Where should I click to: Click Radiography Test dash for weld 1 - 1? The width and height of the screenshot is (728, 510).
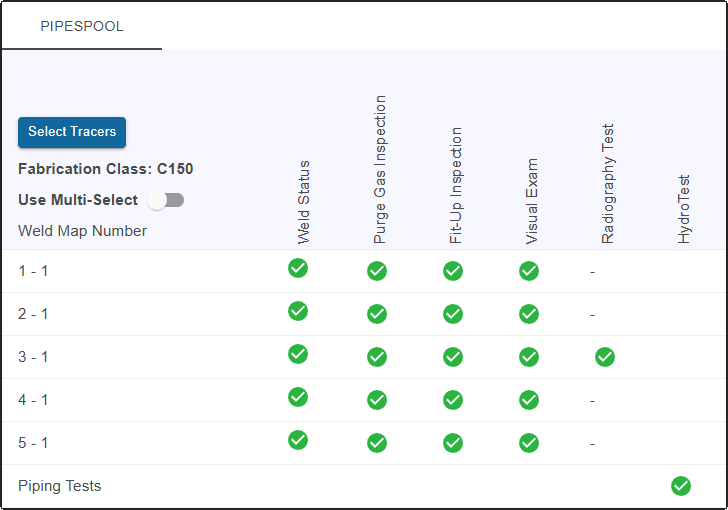coord(592,272)
